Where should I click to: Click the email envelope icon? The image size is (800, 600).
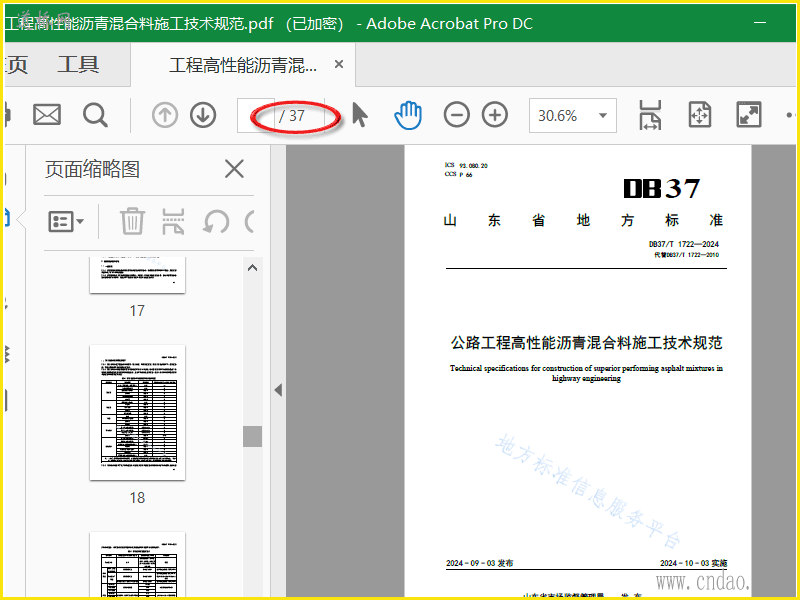(47, 115)
